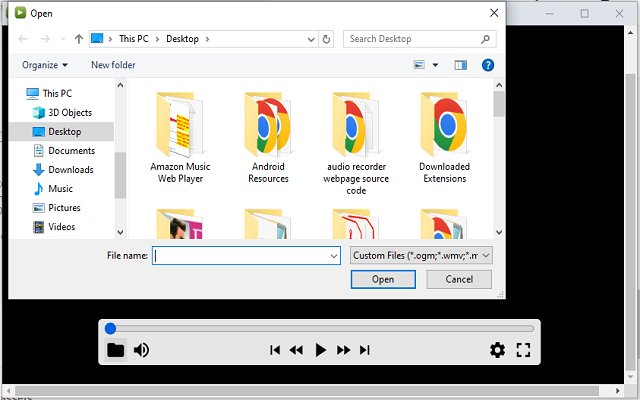Toggle the preview pane icon
Viewport: 640px width, 400px height.
coord(460,65)
